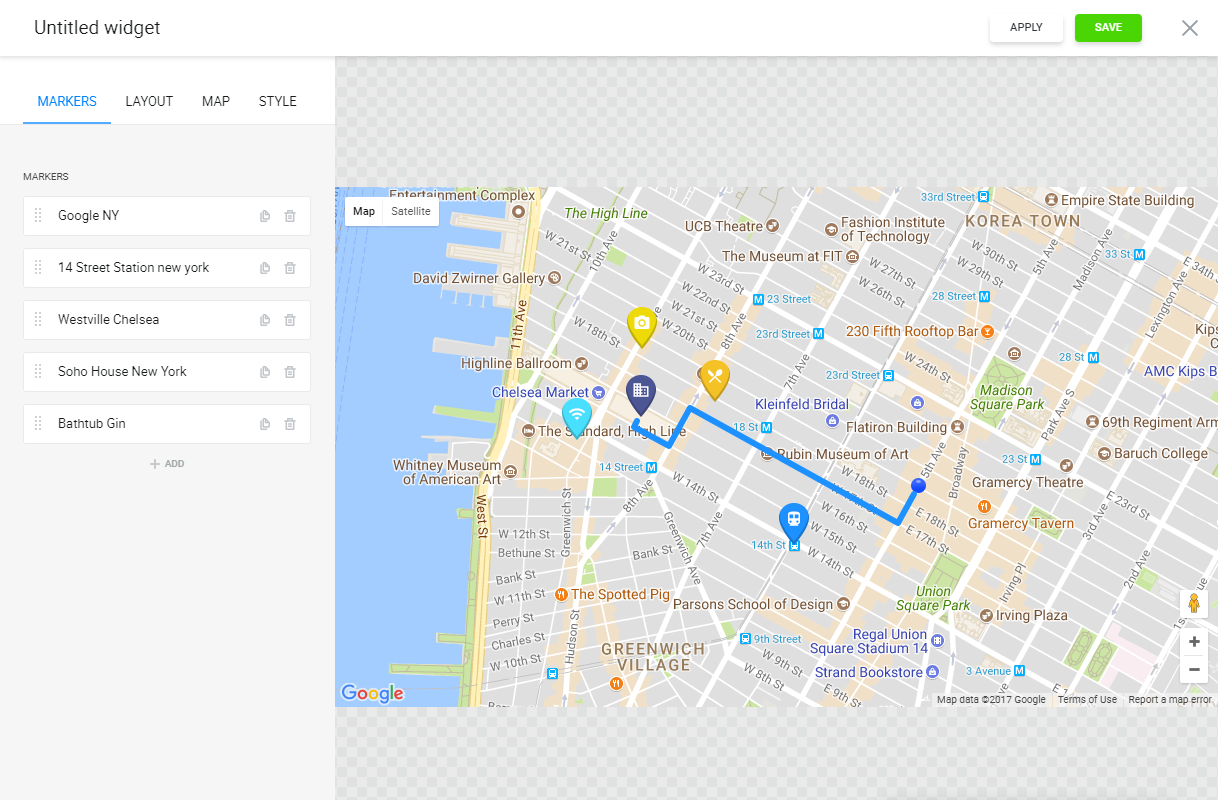Open the Terms of Use link
1218x800 pixels.
pos(1087,700)
